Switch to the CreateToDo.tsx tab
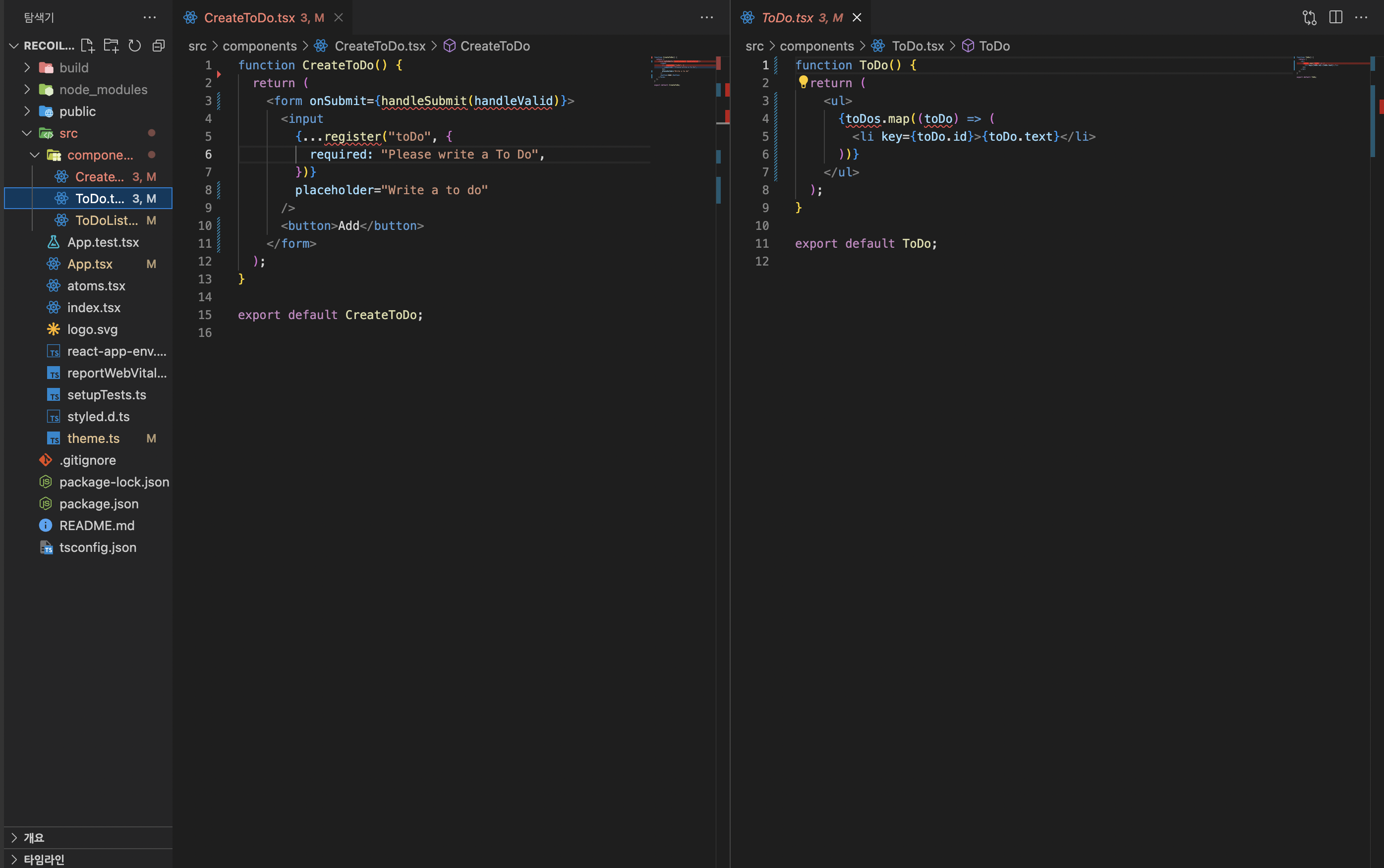The height and width of the screenshot is (868, 1384). [x=249, y=18]
